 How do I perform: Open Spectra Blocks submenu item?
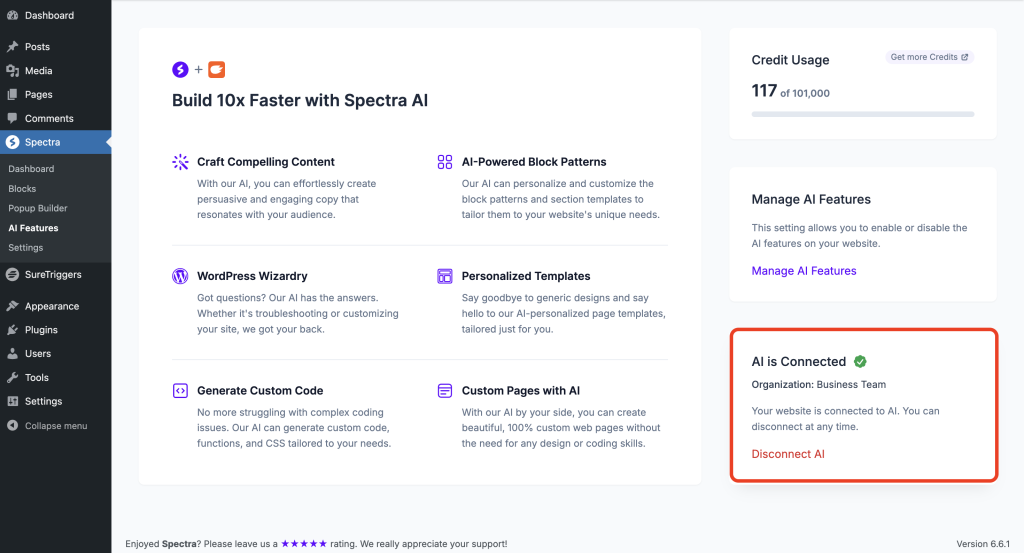tap(22, 189)
